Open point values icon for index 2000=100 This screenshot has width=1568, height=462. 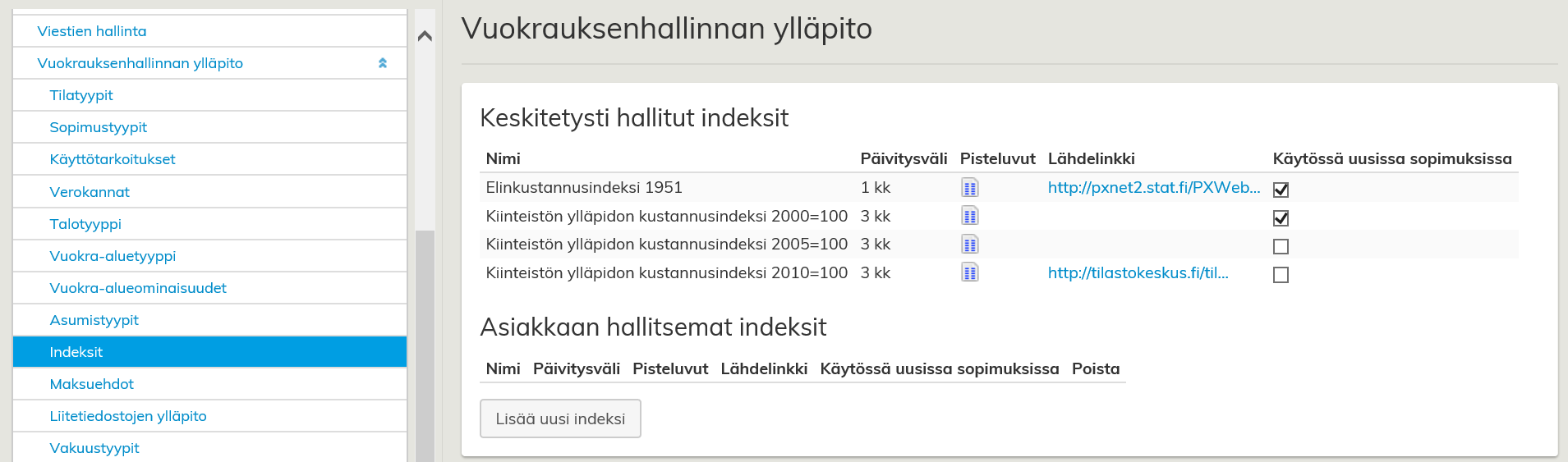(x=969, y=217)
